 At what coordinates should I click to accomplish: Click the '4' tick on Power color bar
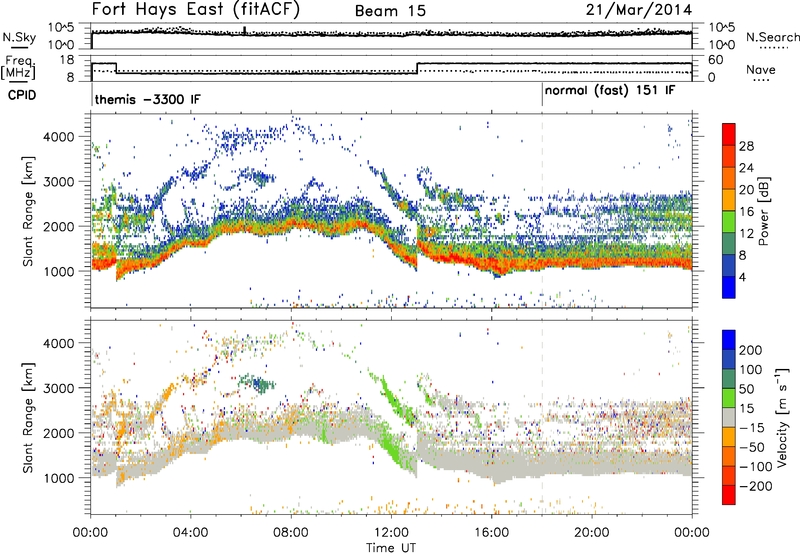743,277
